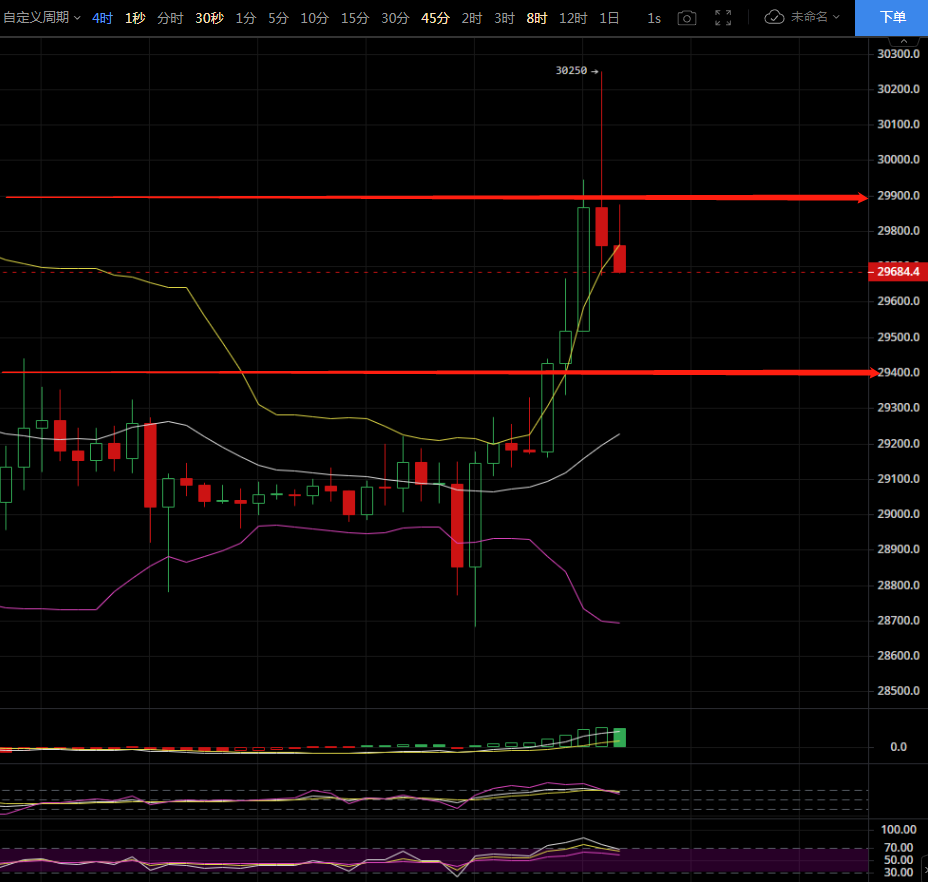
Task: Click the current price label 29684.4
Action: [x=897, y=272]
